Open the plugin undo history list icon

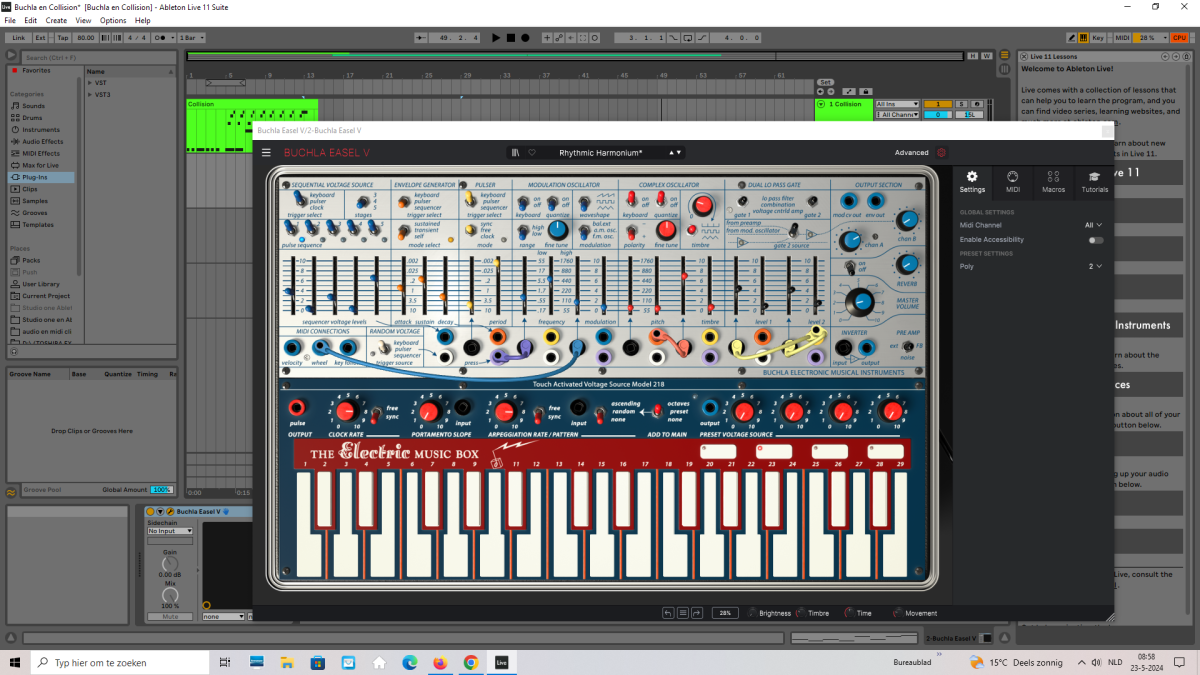(683, 613)
